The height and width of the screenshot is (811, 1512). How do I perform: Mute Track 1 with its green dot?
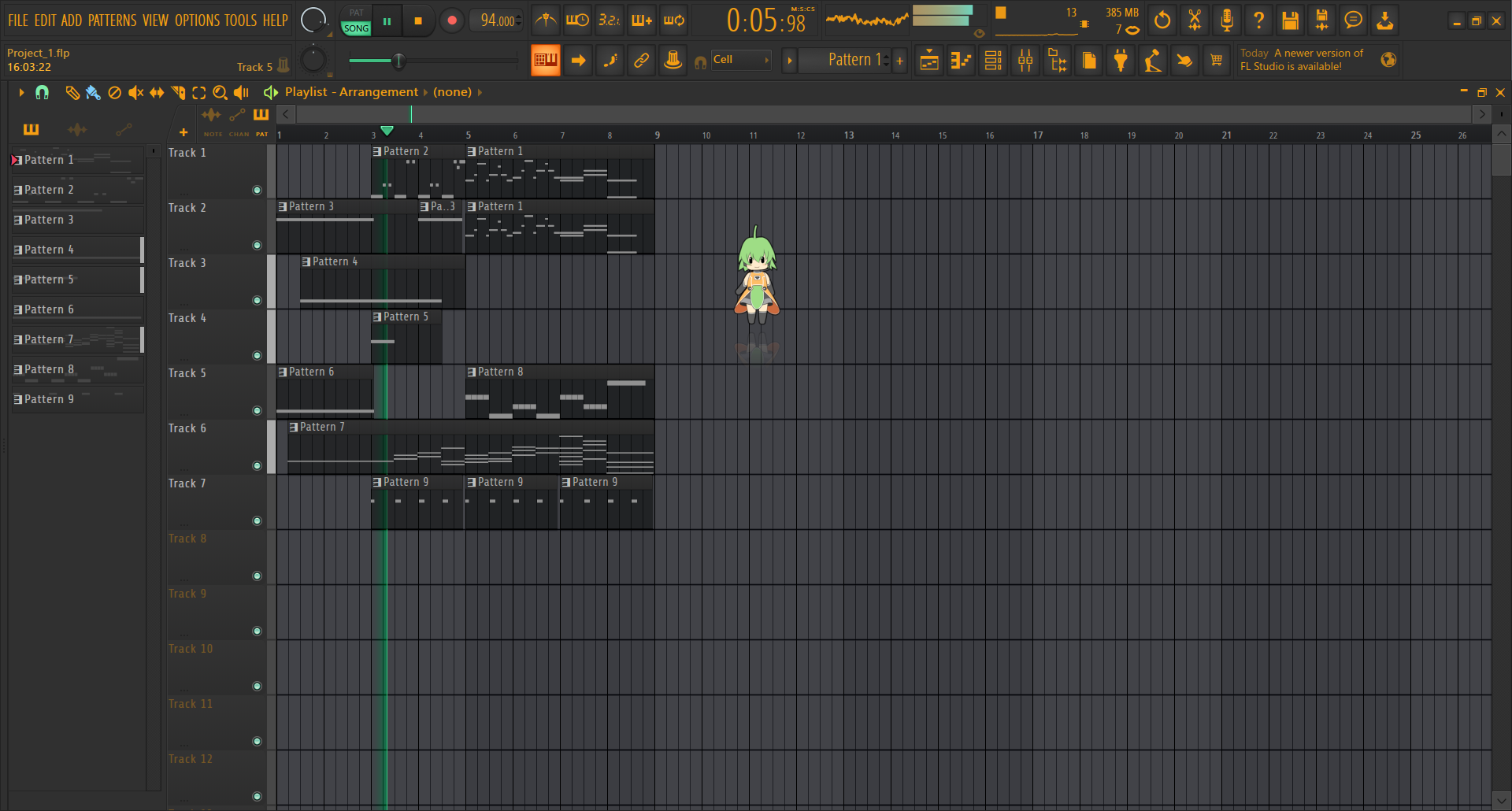257,190
